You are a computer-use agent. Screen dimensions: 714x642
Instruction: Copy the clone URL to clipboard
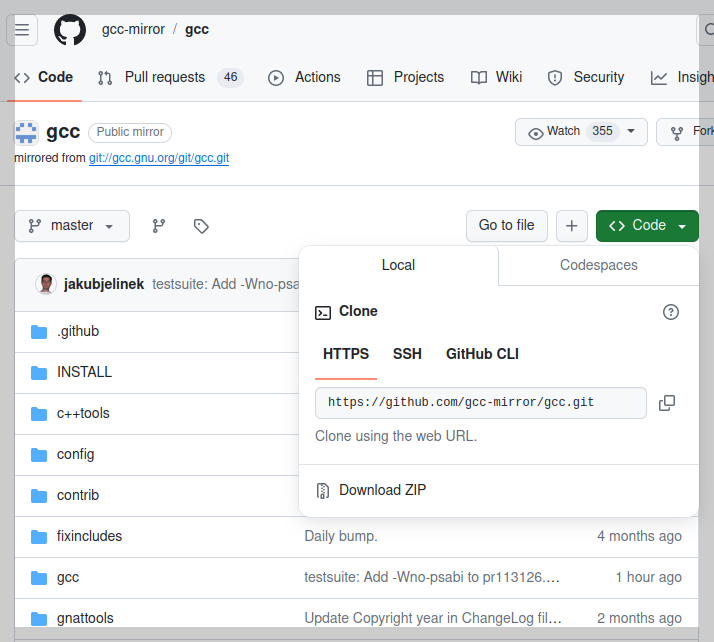[x=667, y=403]
